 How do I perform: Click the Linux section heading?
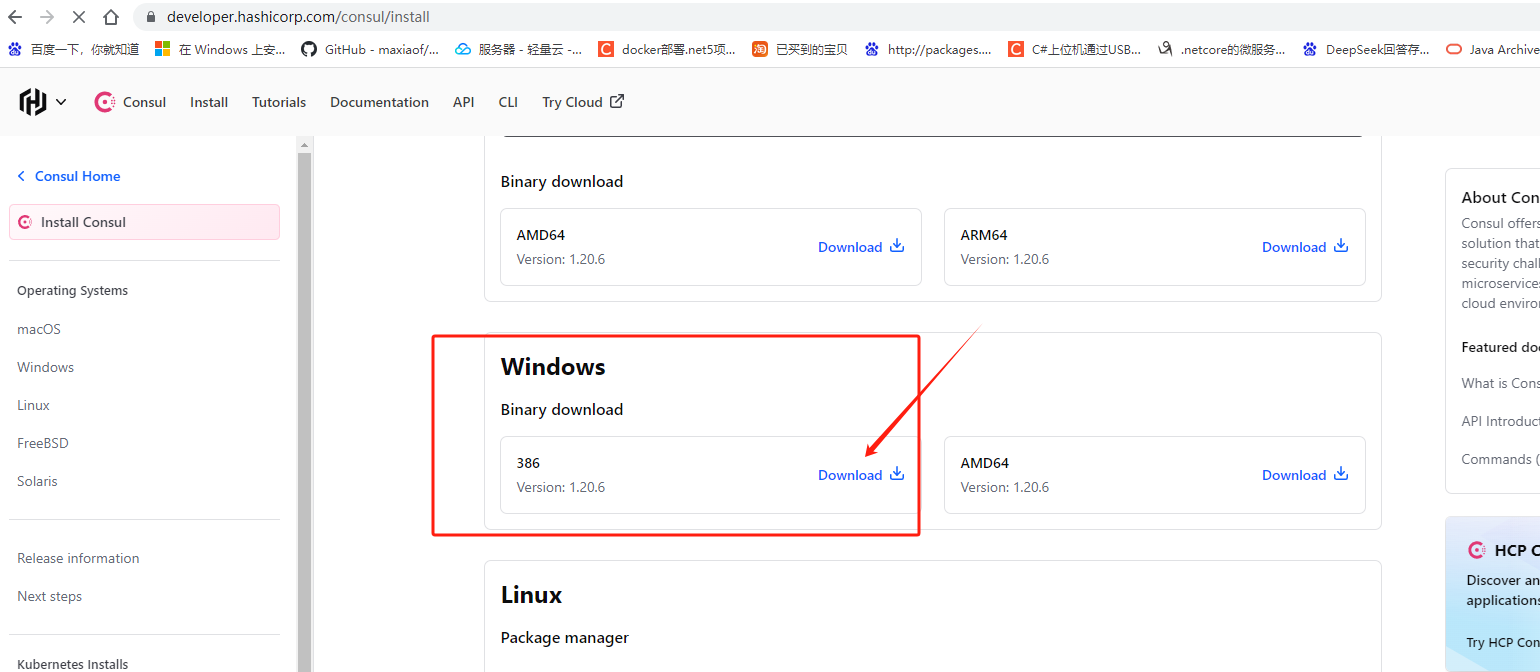coord(531,595)
